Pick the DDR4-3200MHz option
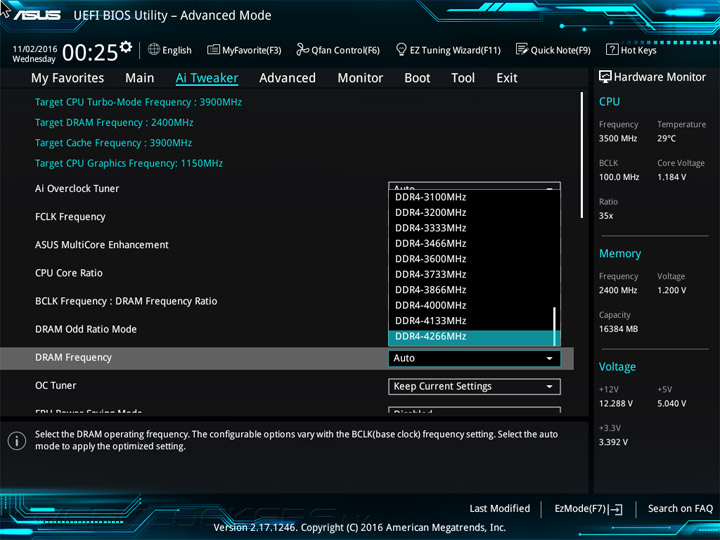The height and width of the screenshot is (540, 720). 430,212
